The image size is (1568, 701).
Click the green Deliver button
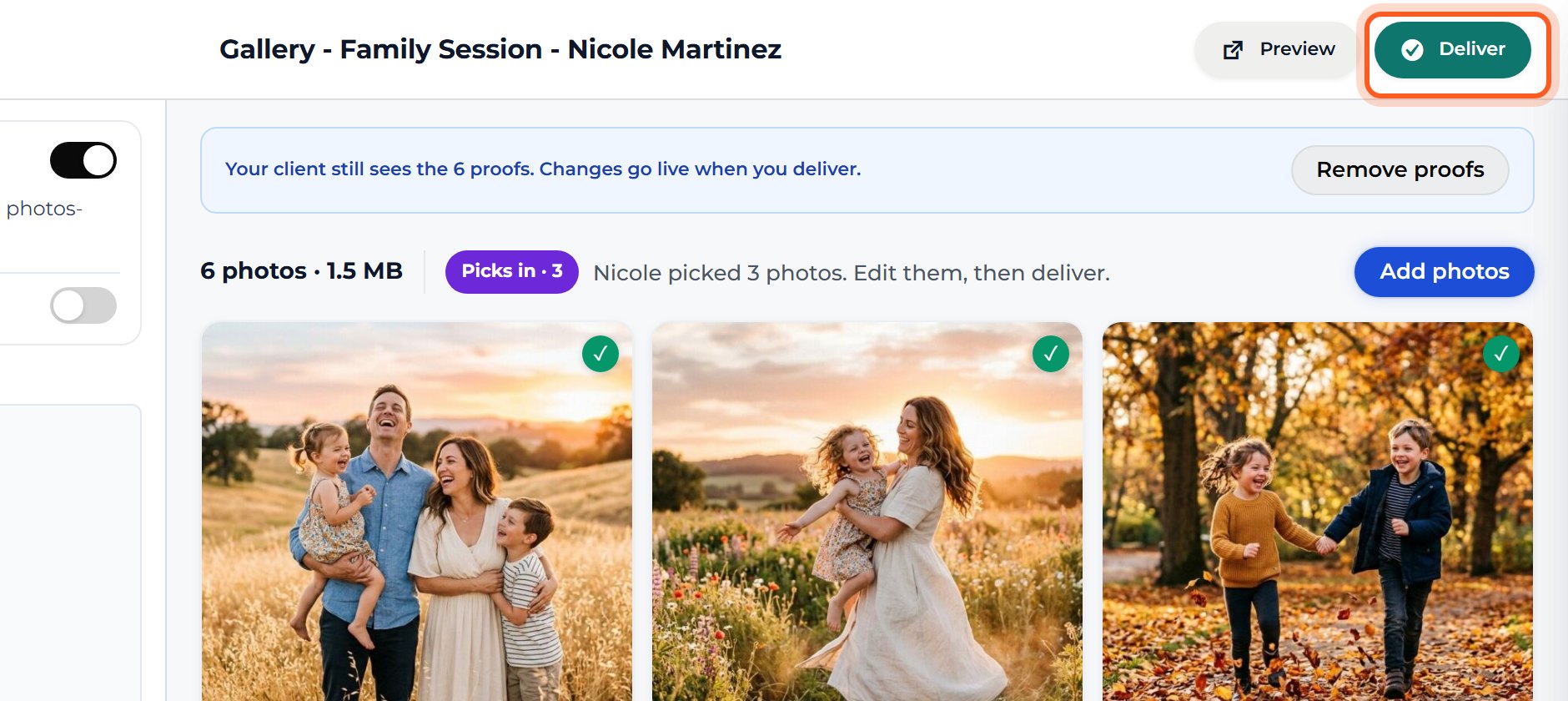tap(1453, 50)
